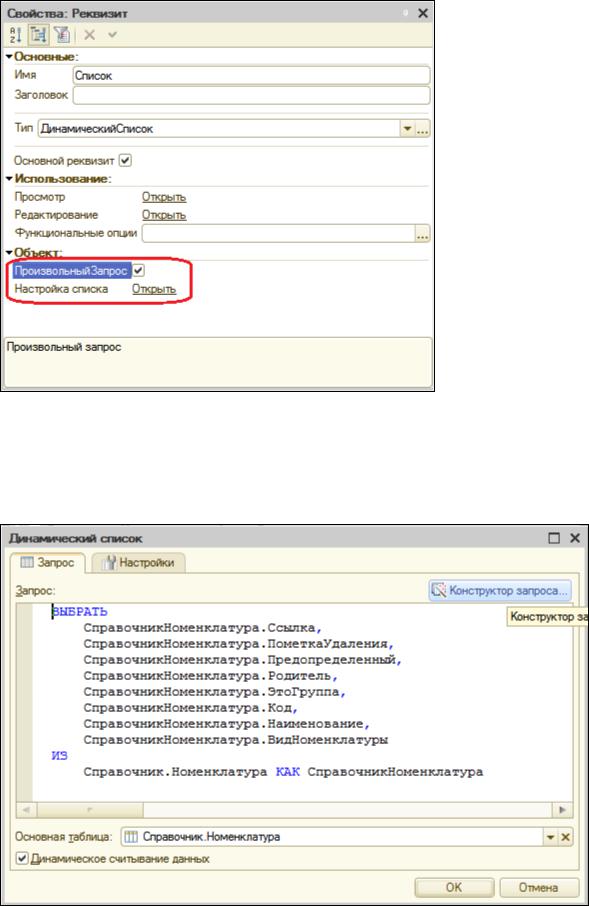Collapse the Основные section
Screen dimensions: 589x906
point(9,57)
